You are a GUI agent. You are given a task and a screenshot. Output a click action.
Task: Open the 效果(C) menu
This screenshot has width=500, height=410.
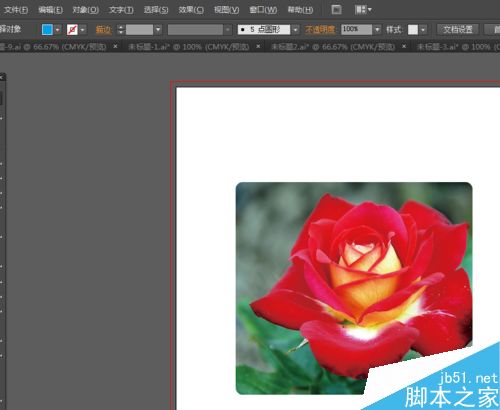point(191,10)
